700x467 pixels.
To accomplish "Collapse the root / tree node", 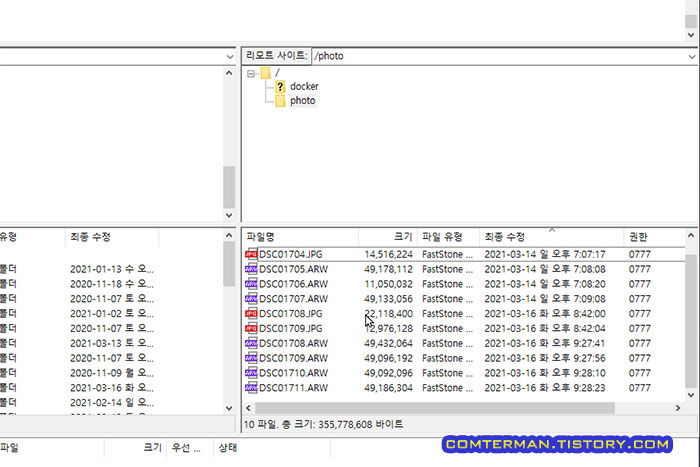I will [x=251, y=73].
